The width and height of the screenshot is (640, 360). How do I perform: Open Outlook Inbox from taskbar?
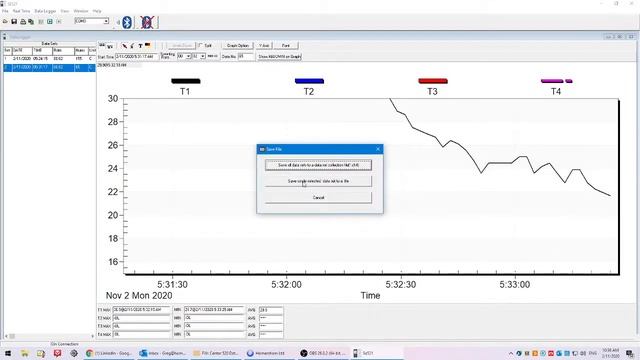pyautogui.click(x=162, y=353)
